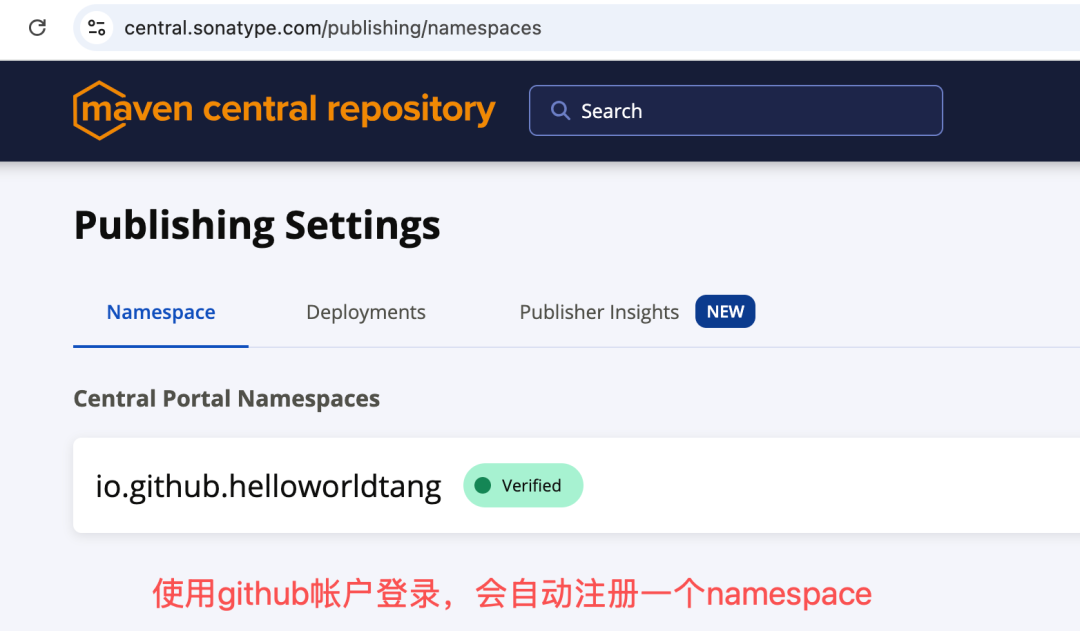Open site information icon in address bar
The height and width of the screenshot is (631, 1080).
tap(96, 28)
